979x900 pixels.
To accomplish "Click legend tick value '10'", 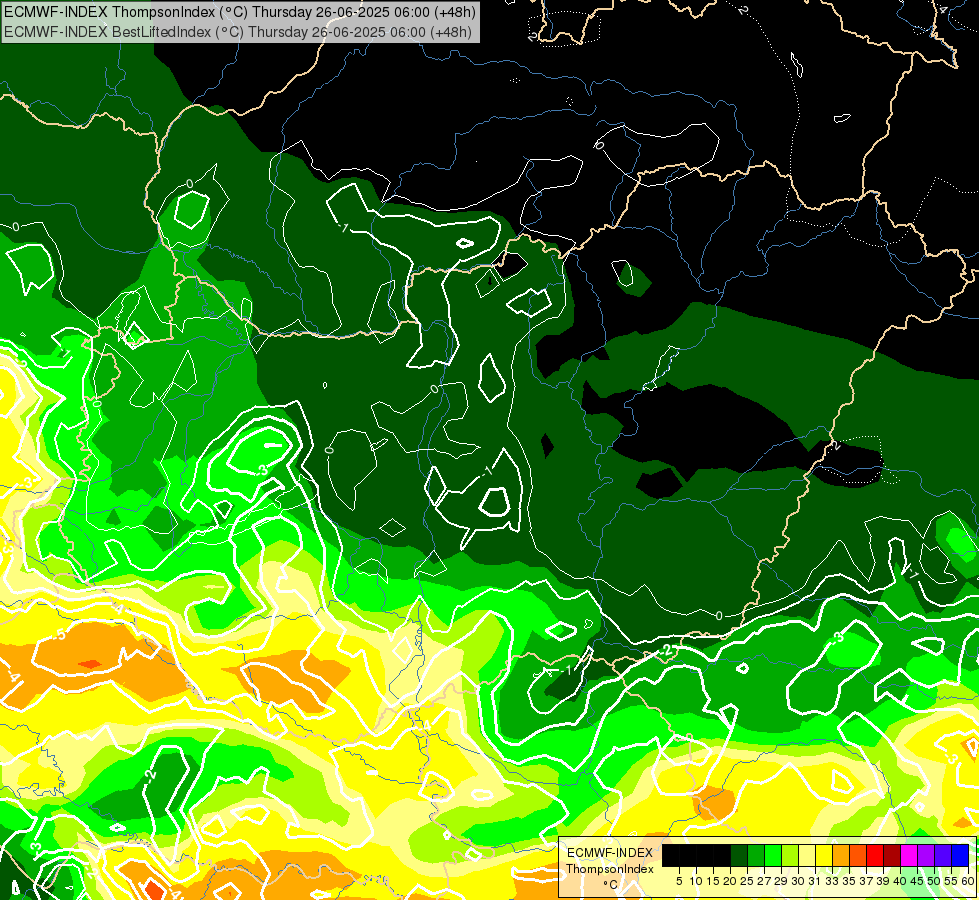I will pyautogui.click(x=696, y=881).
